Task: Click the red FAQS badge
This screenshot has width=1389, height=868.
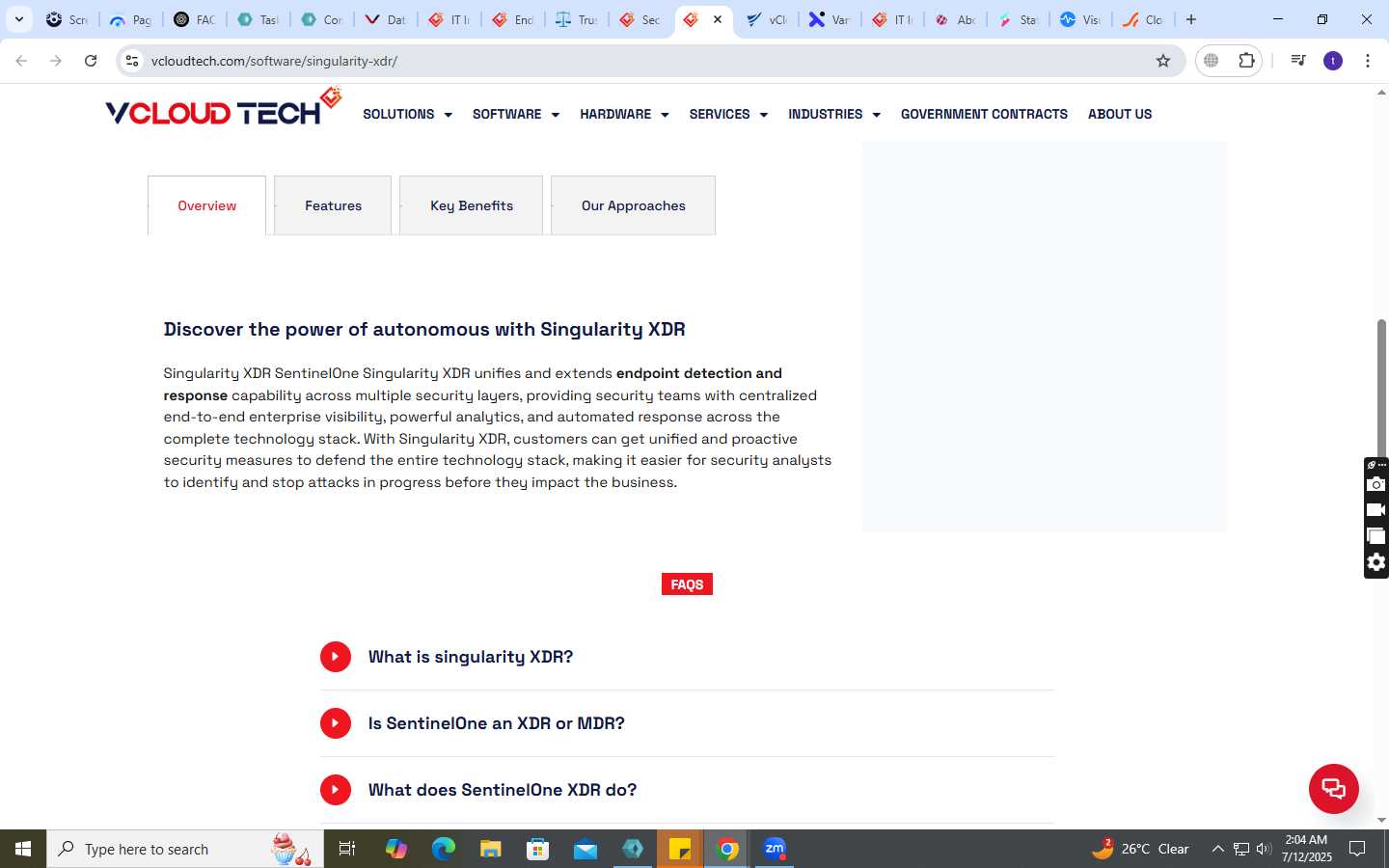Action: [x=687, y=584]
